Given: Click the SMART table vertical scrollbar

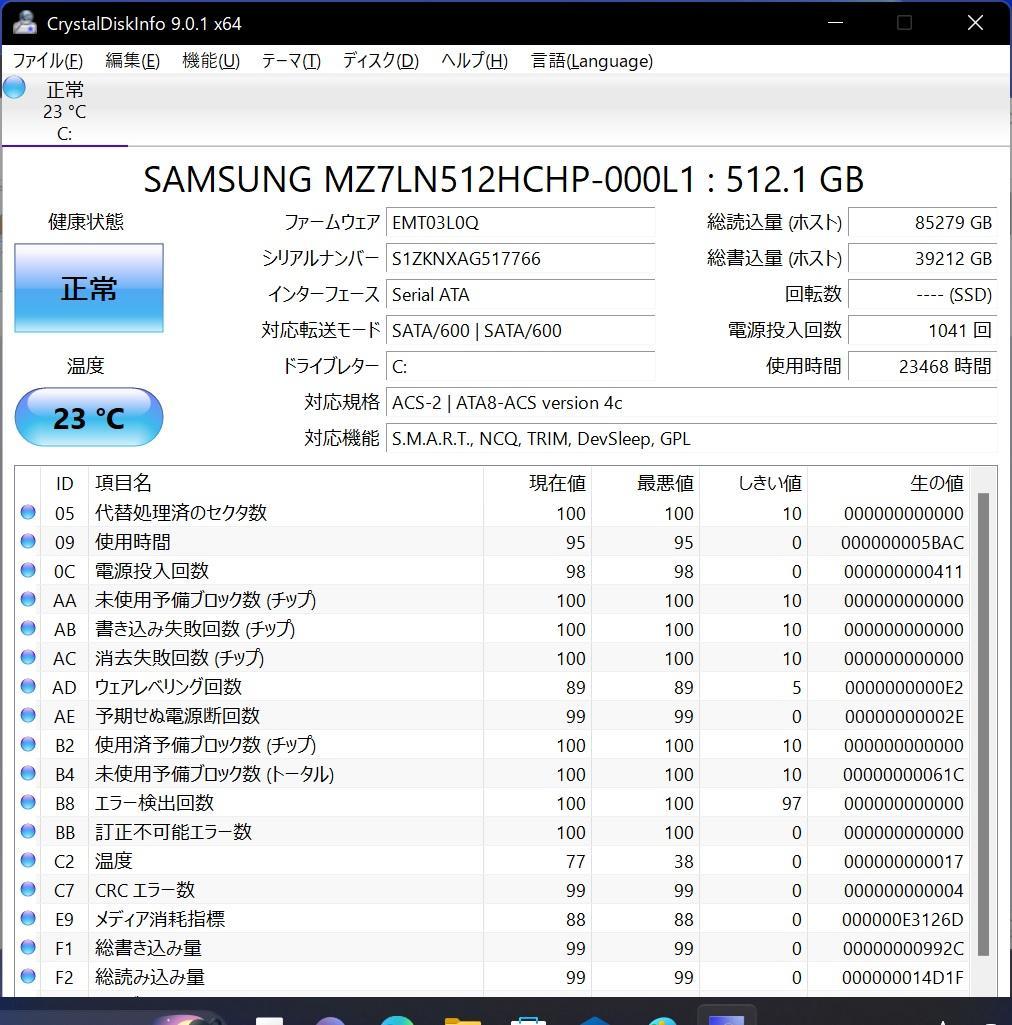Looking at the screenshot, I should 983,724.
